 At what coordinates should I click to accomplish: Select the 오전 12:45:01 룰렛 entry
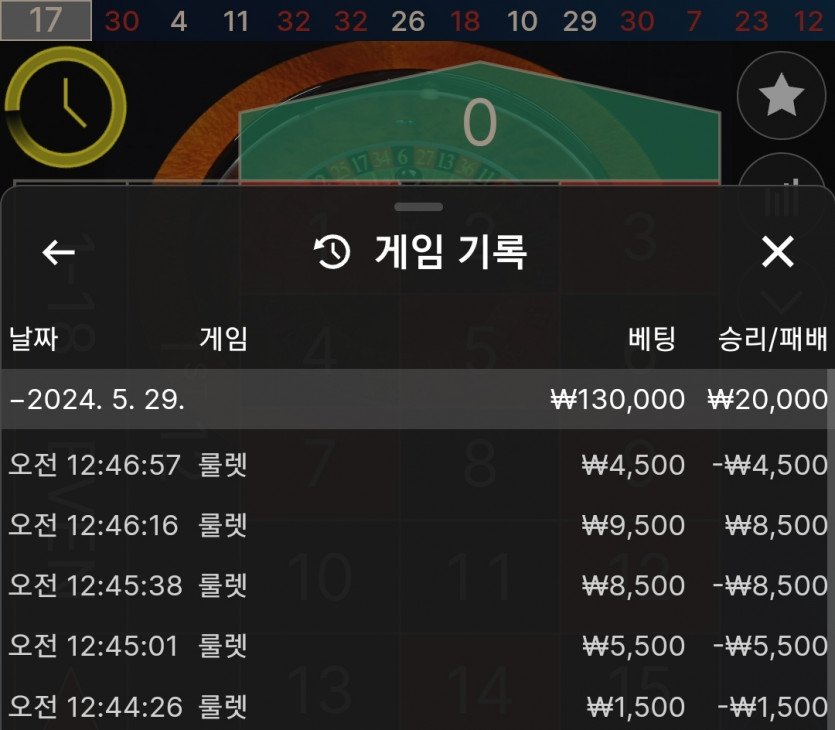(418, 646)
